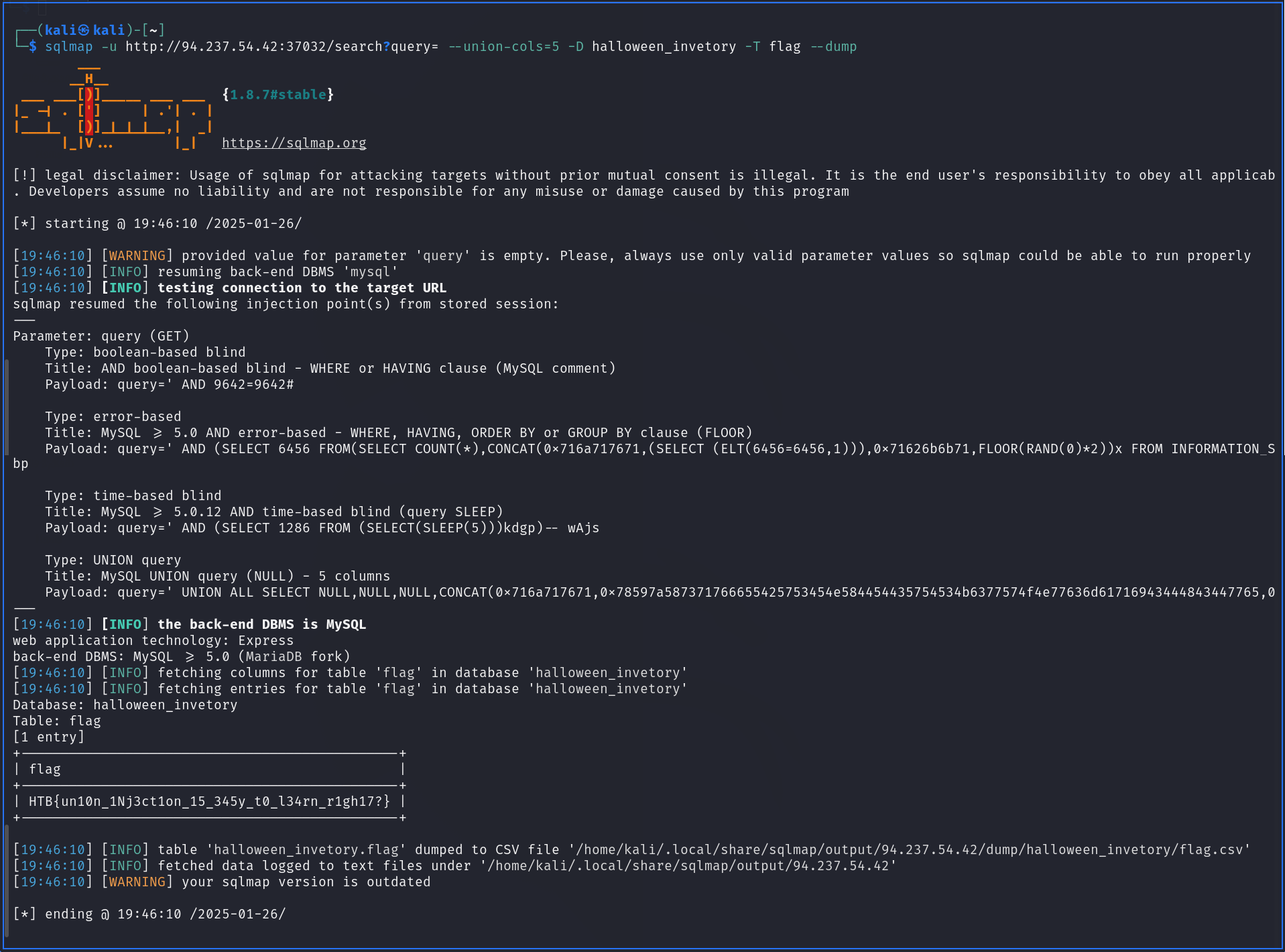The width and height of the screenshot is (1285, 952).
Task: Click 'Type: time-based blind' line
Action: pos(133,495)
